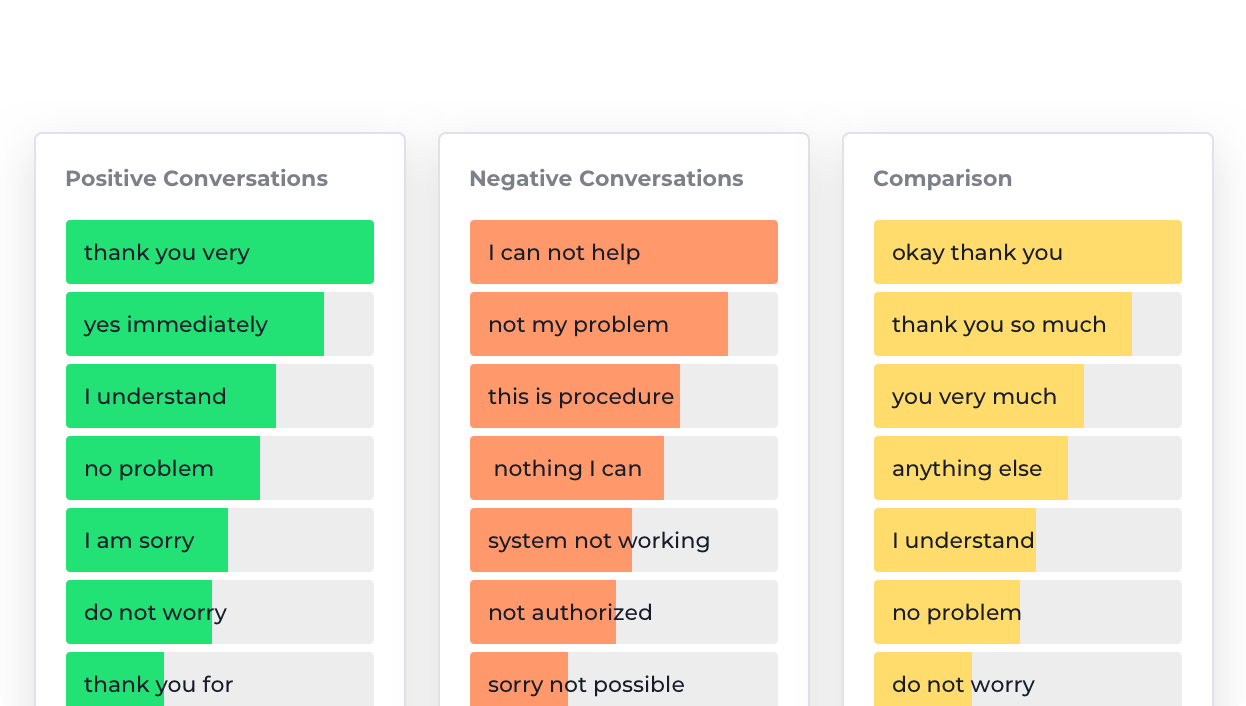Click the 'thank you for' bar

click(220, 679)
